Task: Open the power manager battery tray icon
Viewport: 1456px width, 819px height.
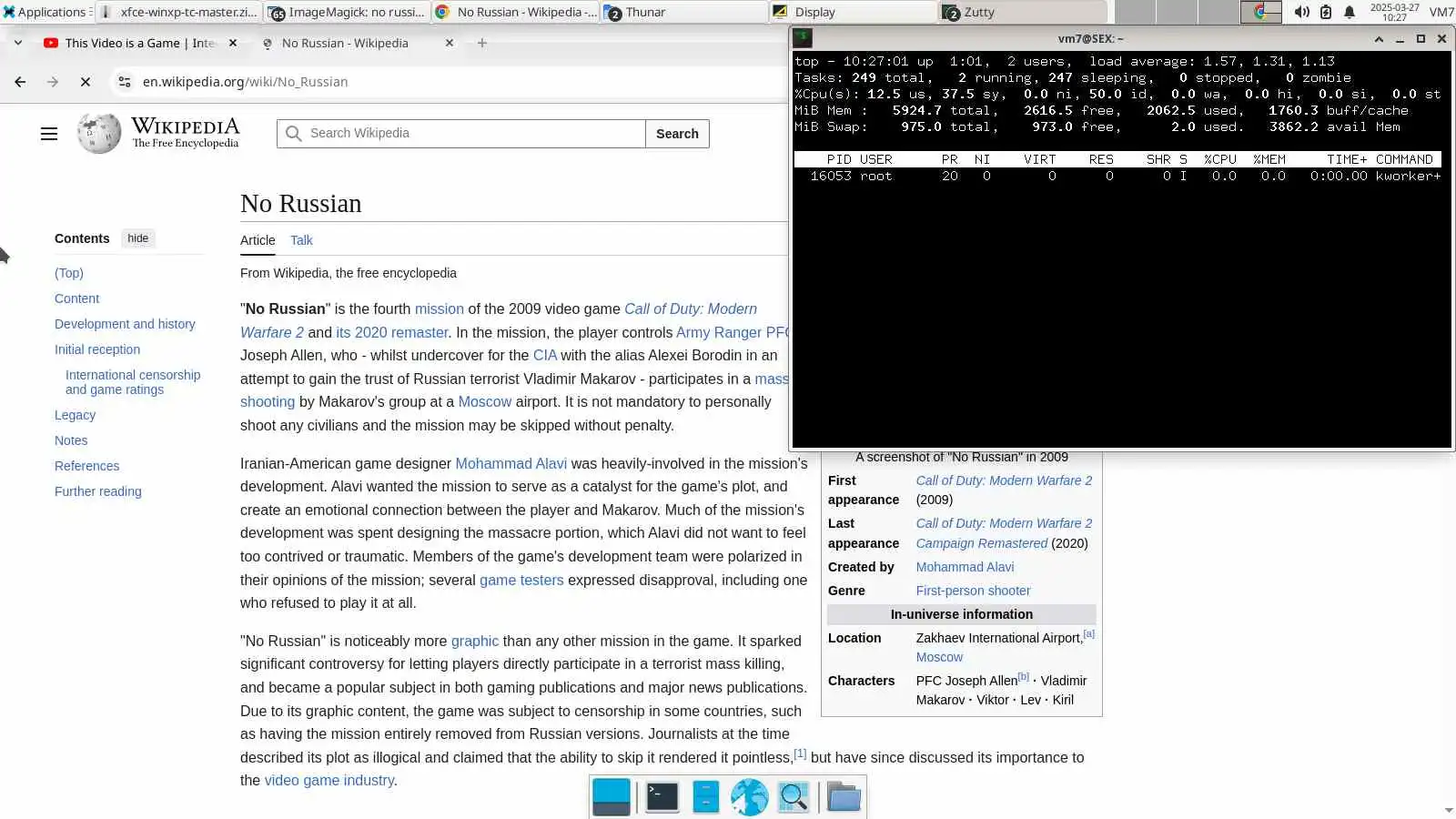Action: pyautogui.click(x=1326, y=12)
